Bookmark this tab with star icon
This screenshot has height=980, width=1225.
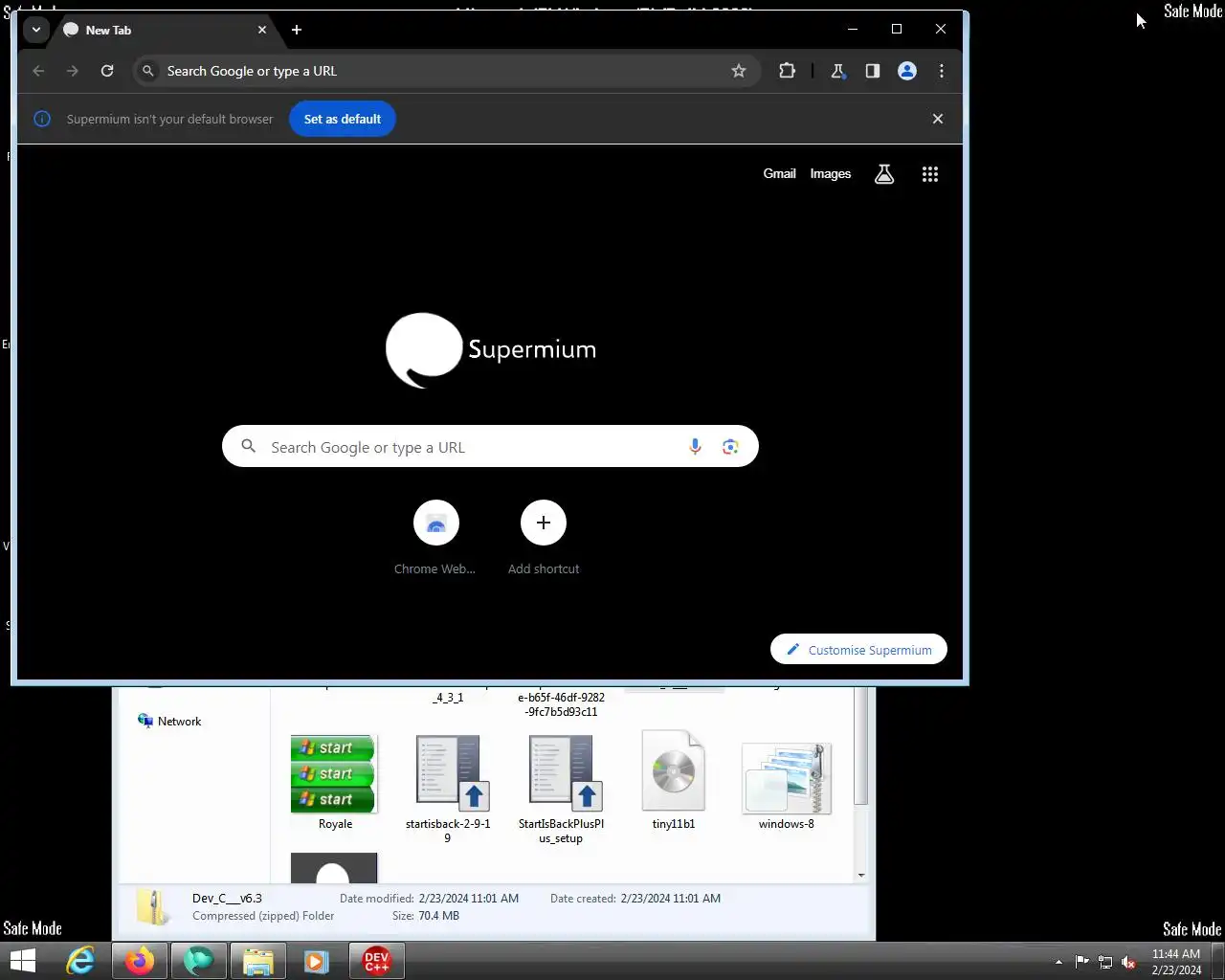tap(739, 71)
